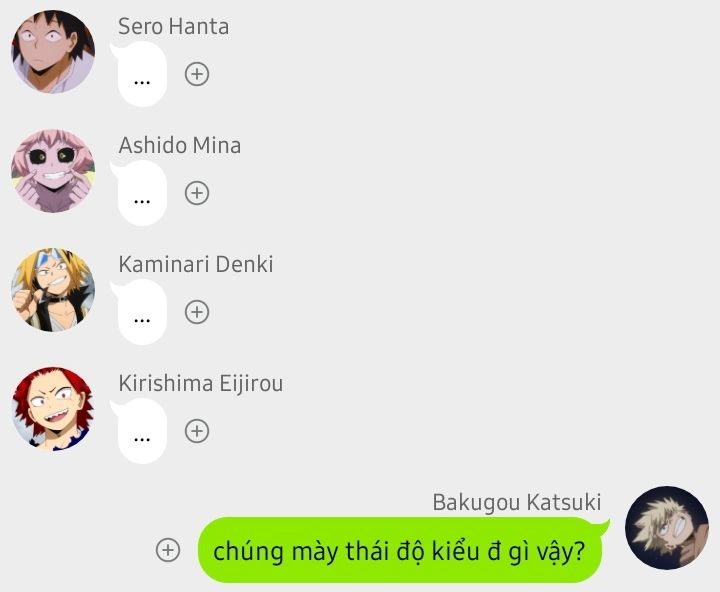Click the Kirishima Eijirou name label

click(x=201, y=383)
